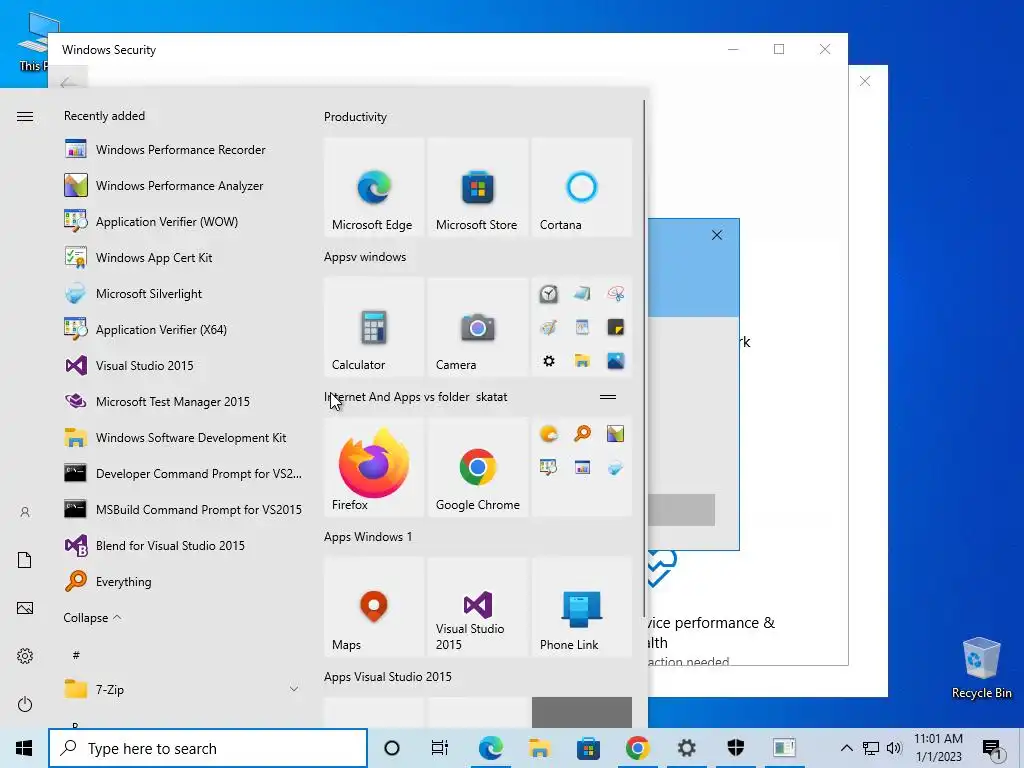The width and height of the screenshot is (1024, 768).
Task: Click the Start tiles vertical scrollbar
Action: pyautogui.click(x=645, y=358)
